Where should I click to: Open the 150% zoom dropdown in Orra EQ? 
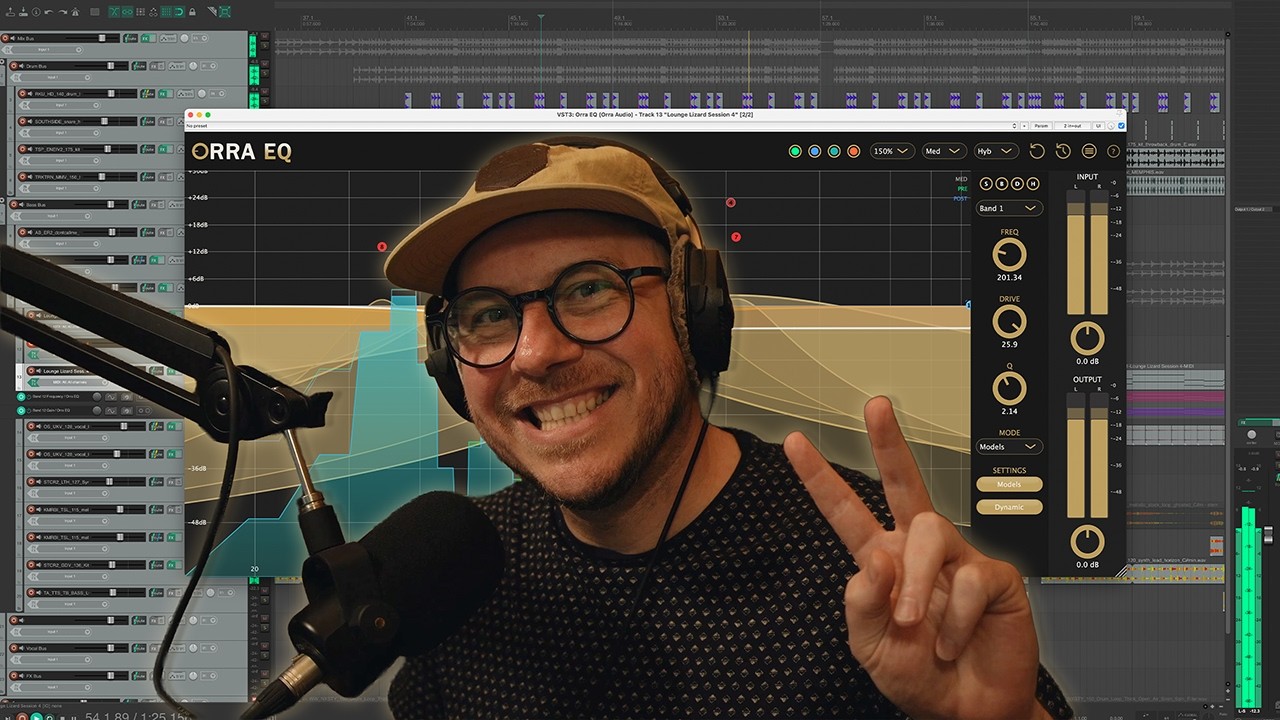892,151
